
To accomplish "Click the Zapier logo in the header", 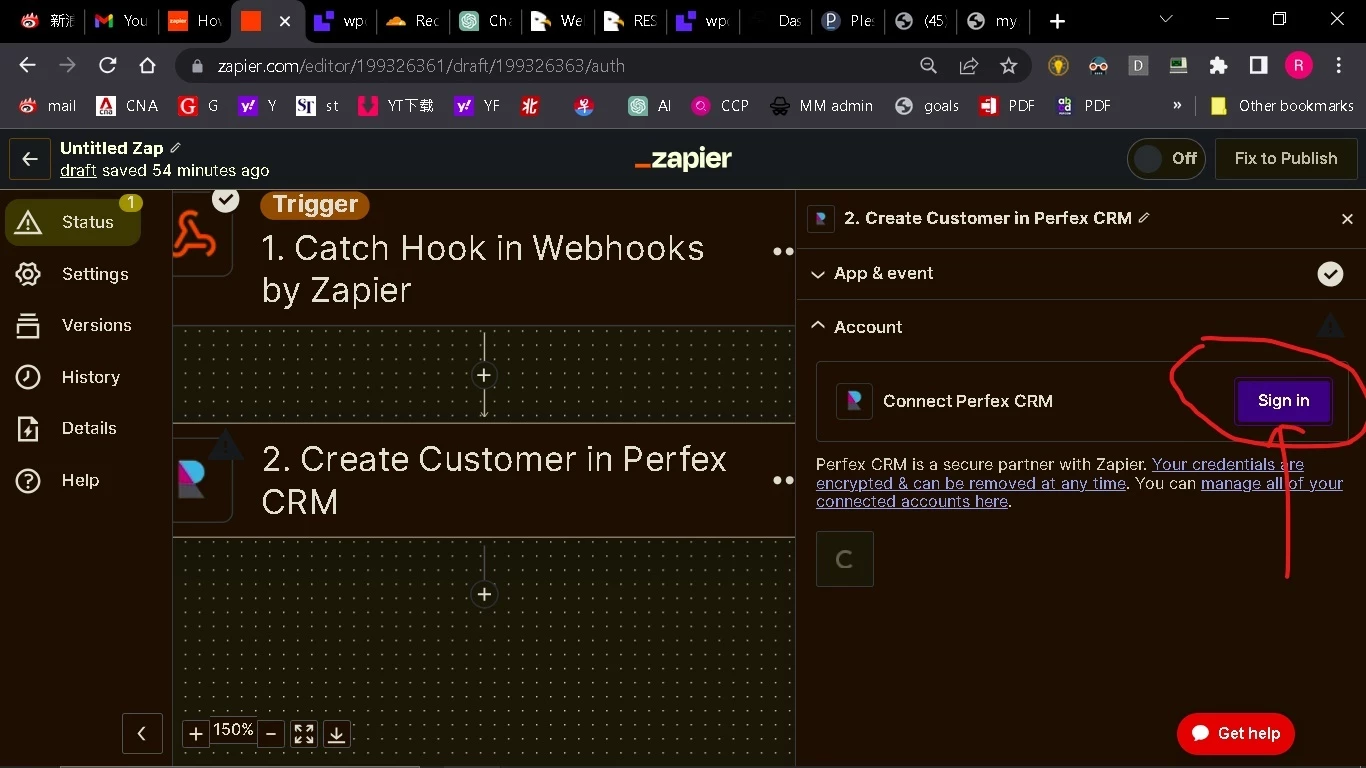I will 683,159.
